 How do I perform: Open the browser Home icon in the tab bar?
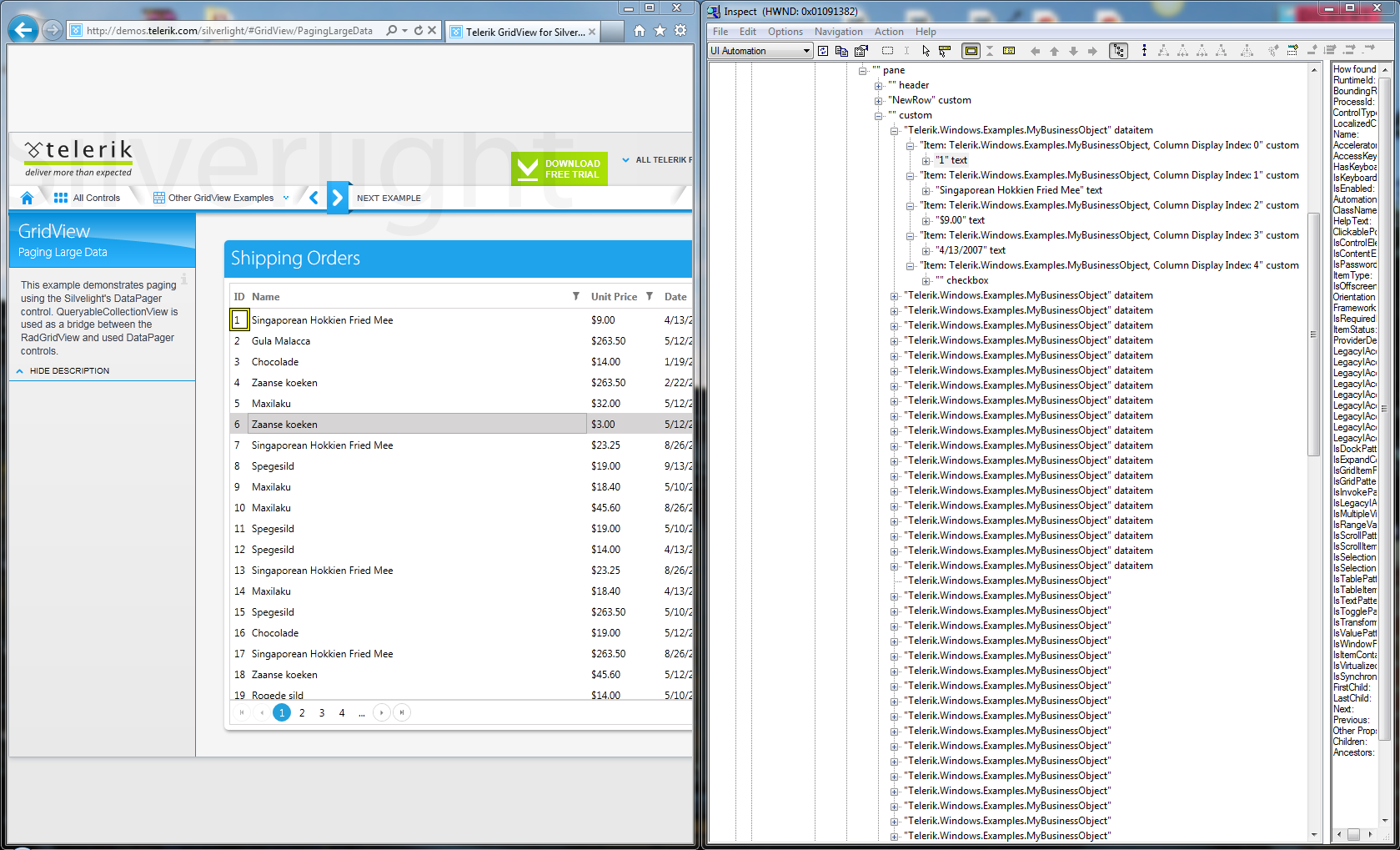click(x=639, y=31)
